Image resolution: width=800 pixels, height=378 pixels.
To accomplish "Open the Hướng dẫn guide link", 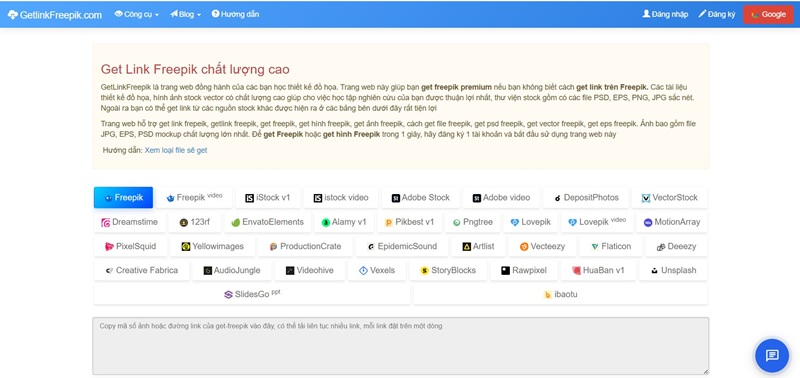I will tap(235, 14).
